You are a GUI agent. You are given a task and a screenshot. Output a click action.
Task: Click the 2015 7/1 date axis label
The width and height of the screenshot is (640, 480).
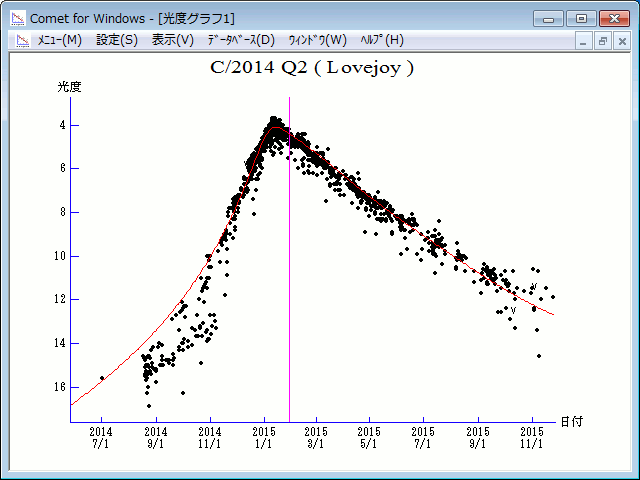[423, 438]
